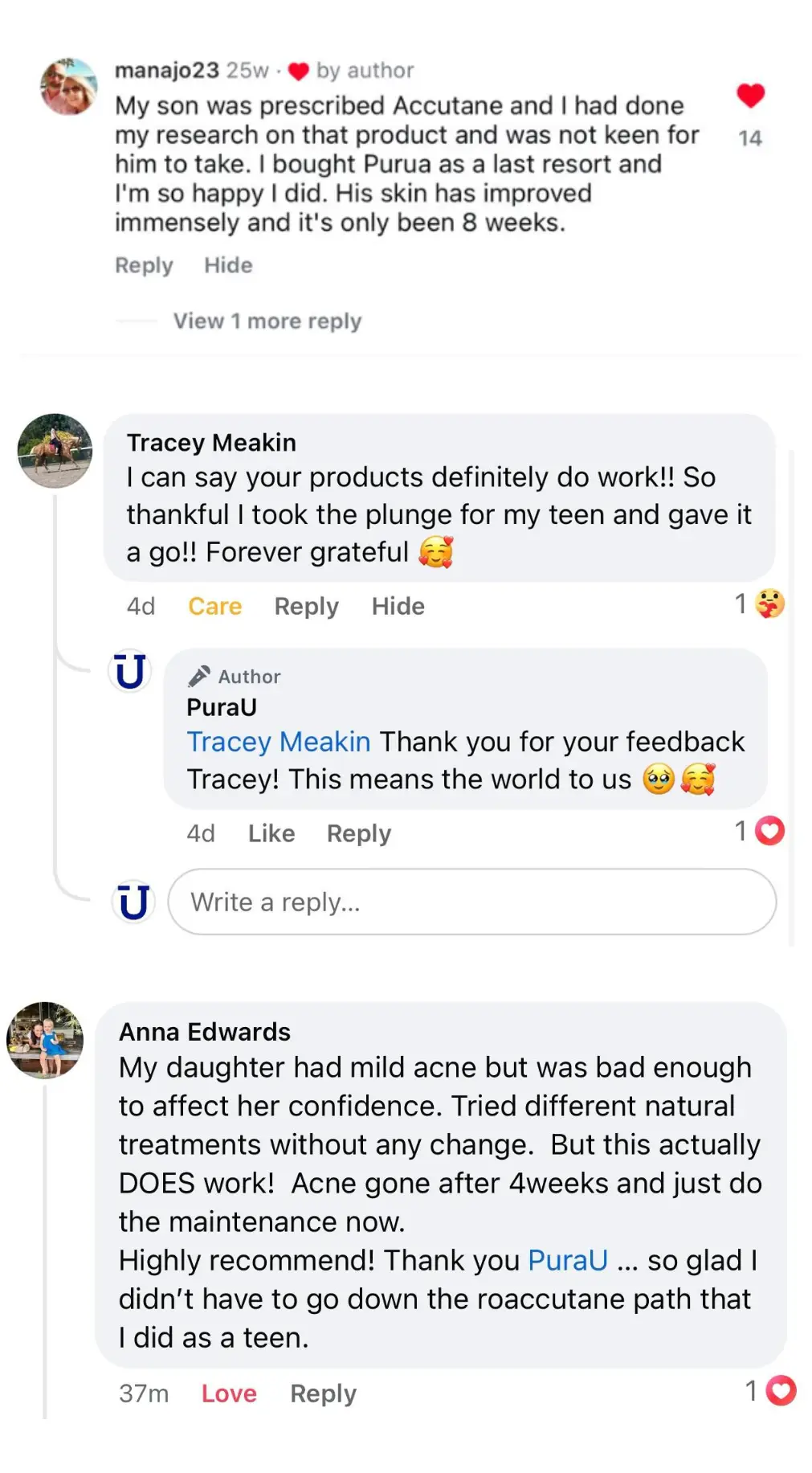Open Tracey Meakin's horse profile photo
This screenshot has width=812, height=1473.
(55, 451)
